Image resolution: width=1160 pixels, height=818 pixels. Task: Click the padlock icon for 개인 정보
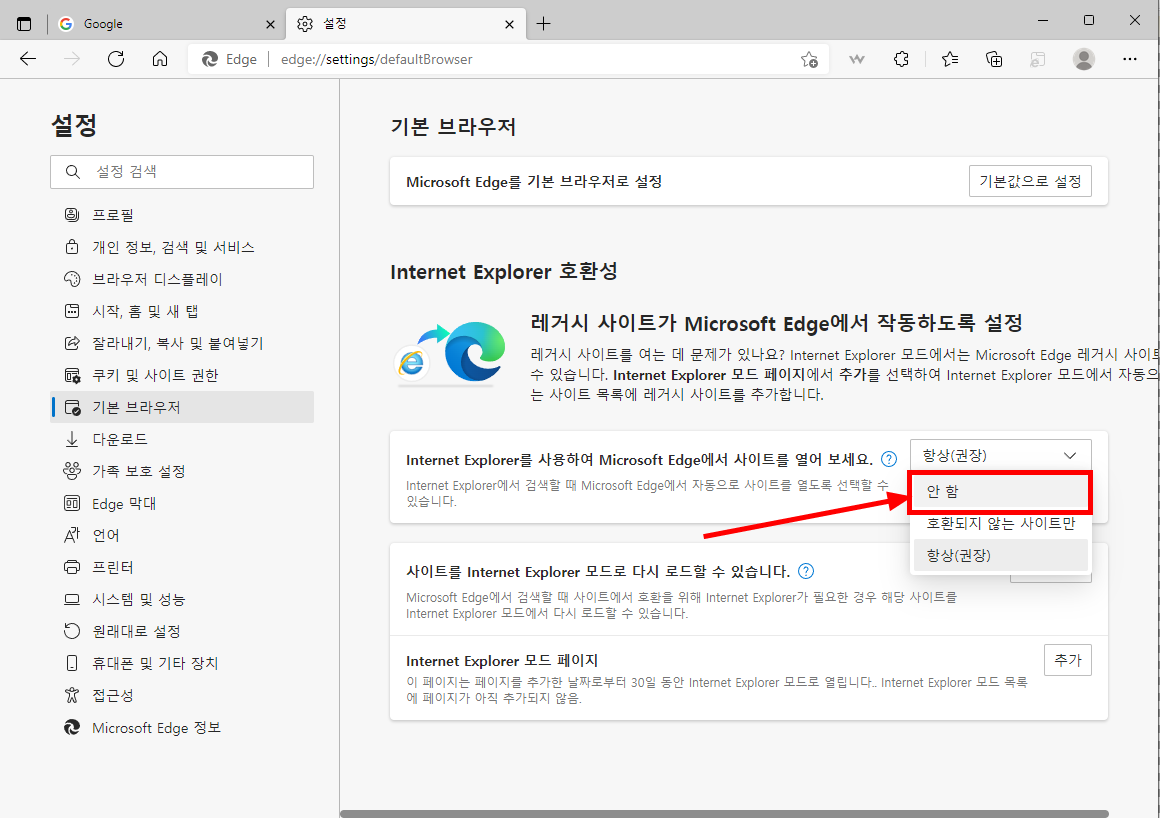pos(72,247)
